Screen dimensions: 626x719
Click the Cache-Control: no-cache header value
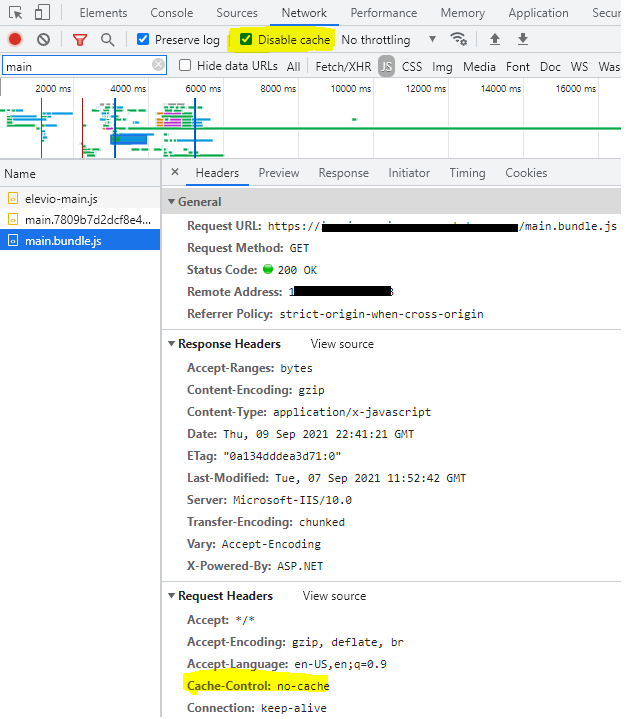point(303,686)
